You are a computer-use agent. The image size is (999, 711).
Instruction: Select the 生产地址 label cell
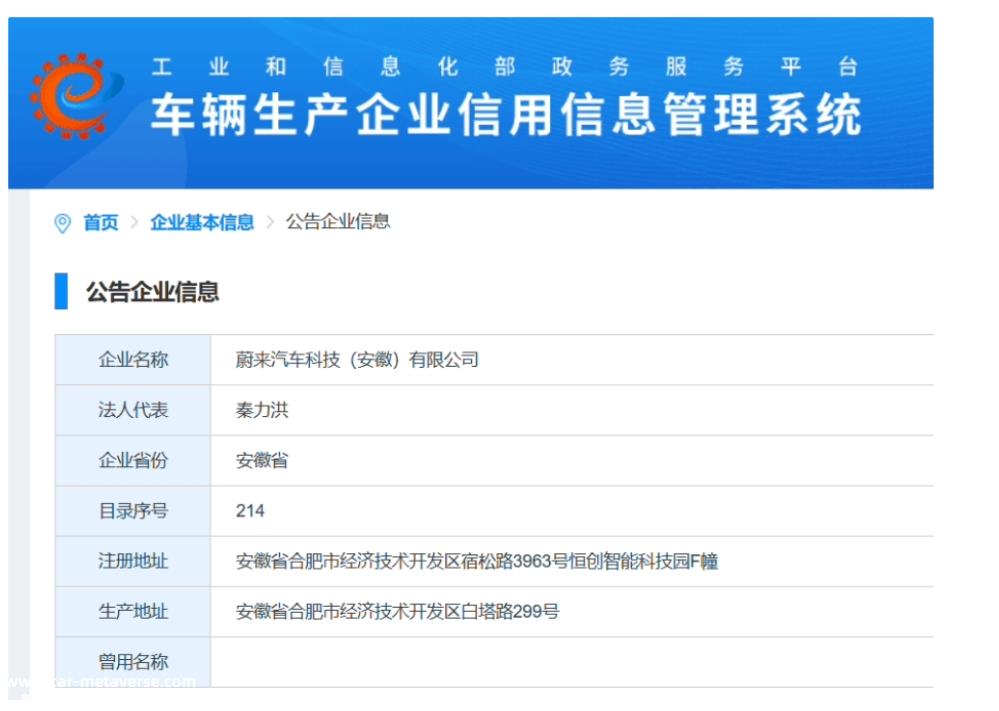tap(133, 612)
